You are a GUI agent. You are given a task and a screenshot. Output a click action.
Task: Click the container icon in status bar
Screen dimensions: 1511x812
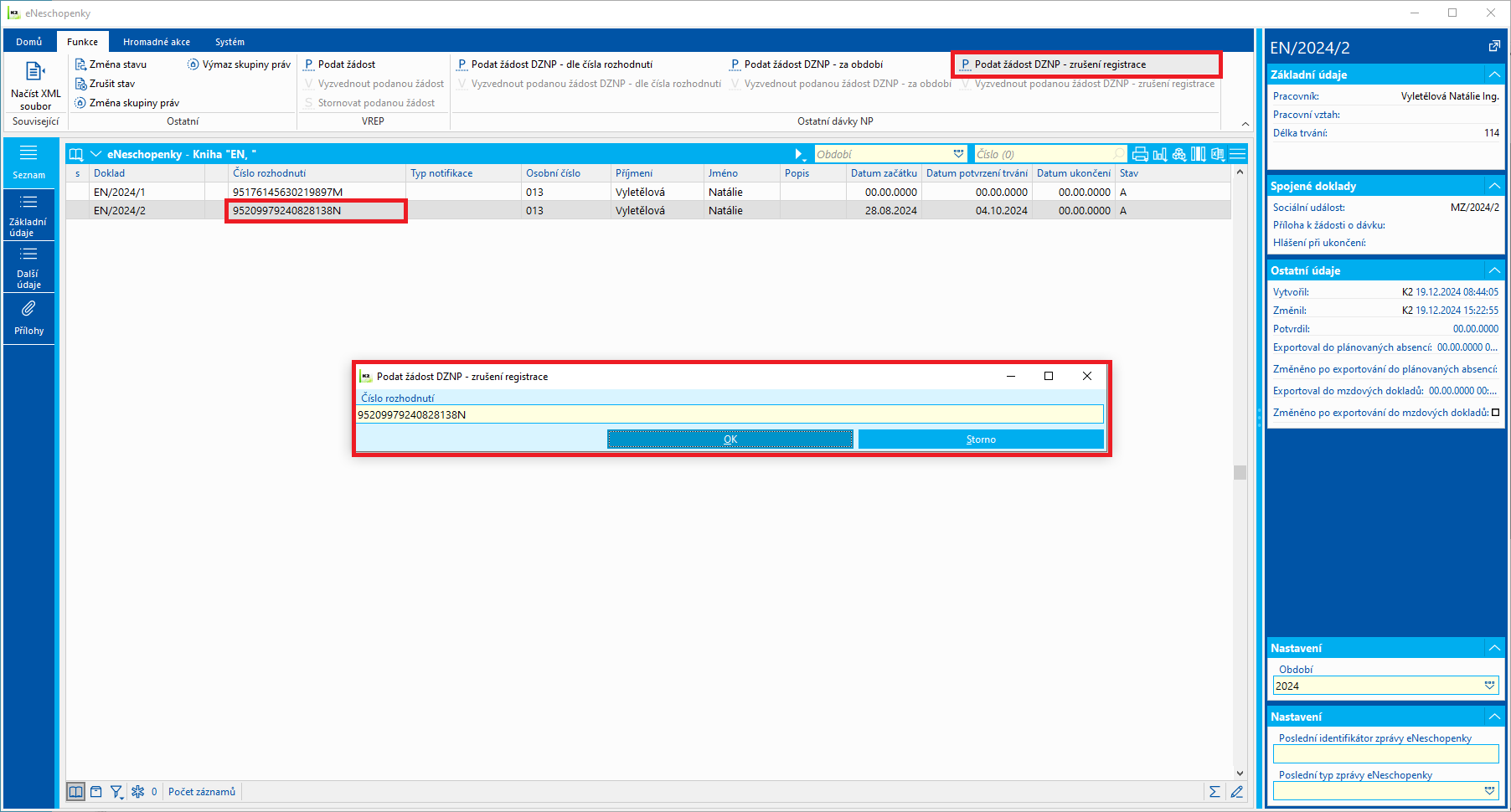coord(96,792)
